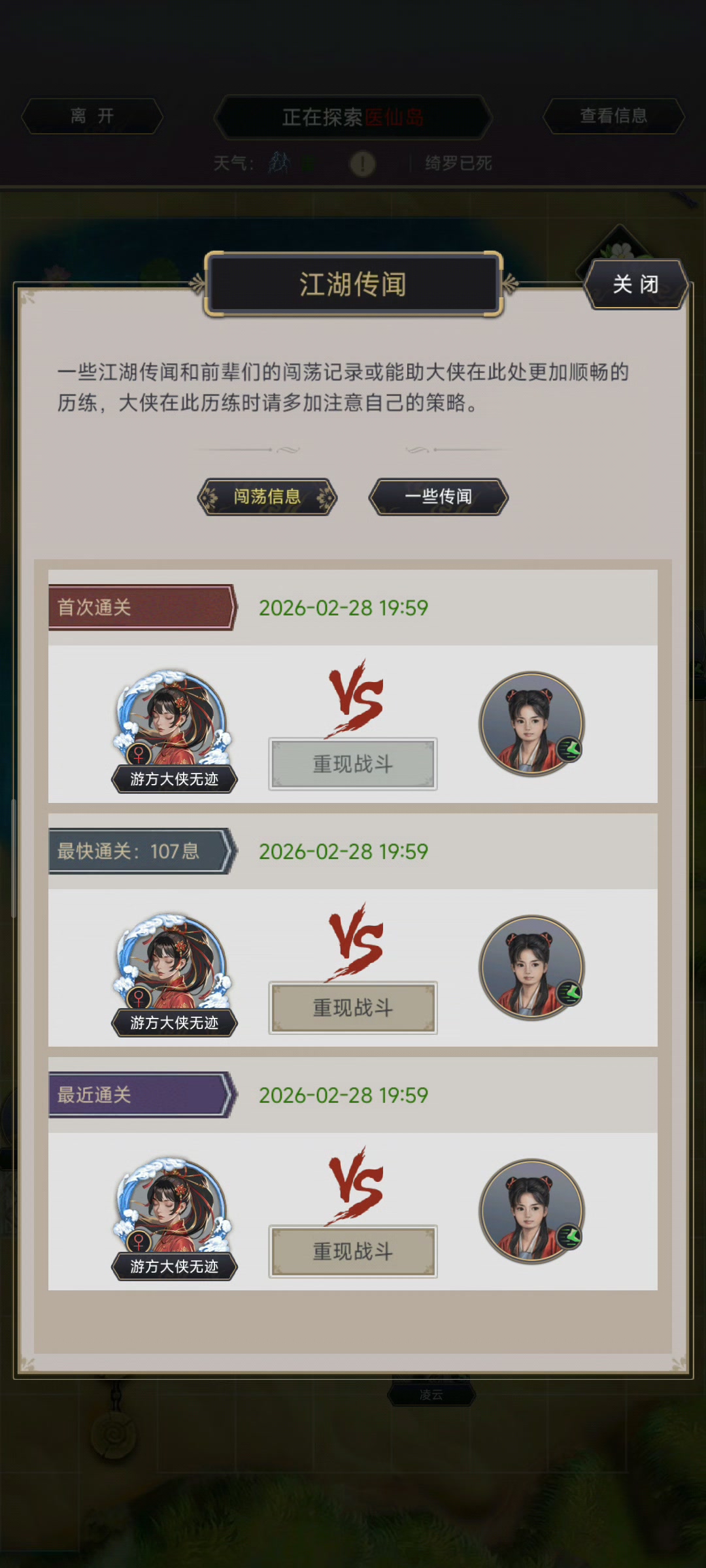706x1568 pixels.
Task: Select opponent portrait in 首次通关 row
Action: pyautogui.click(x=531, y=724)
